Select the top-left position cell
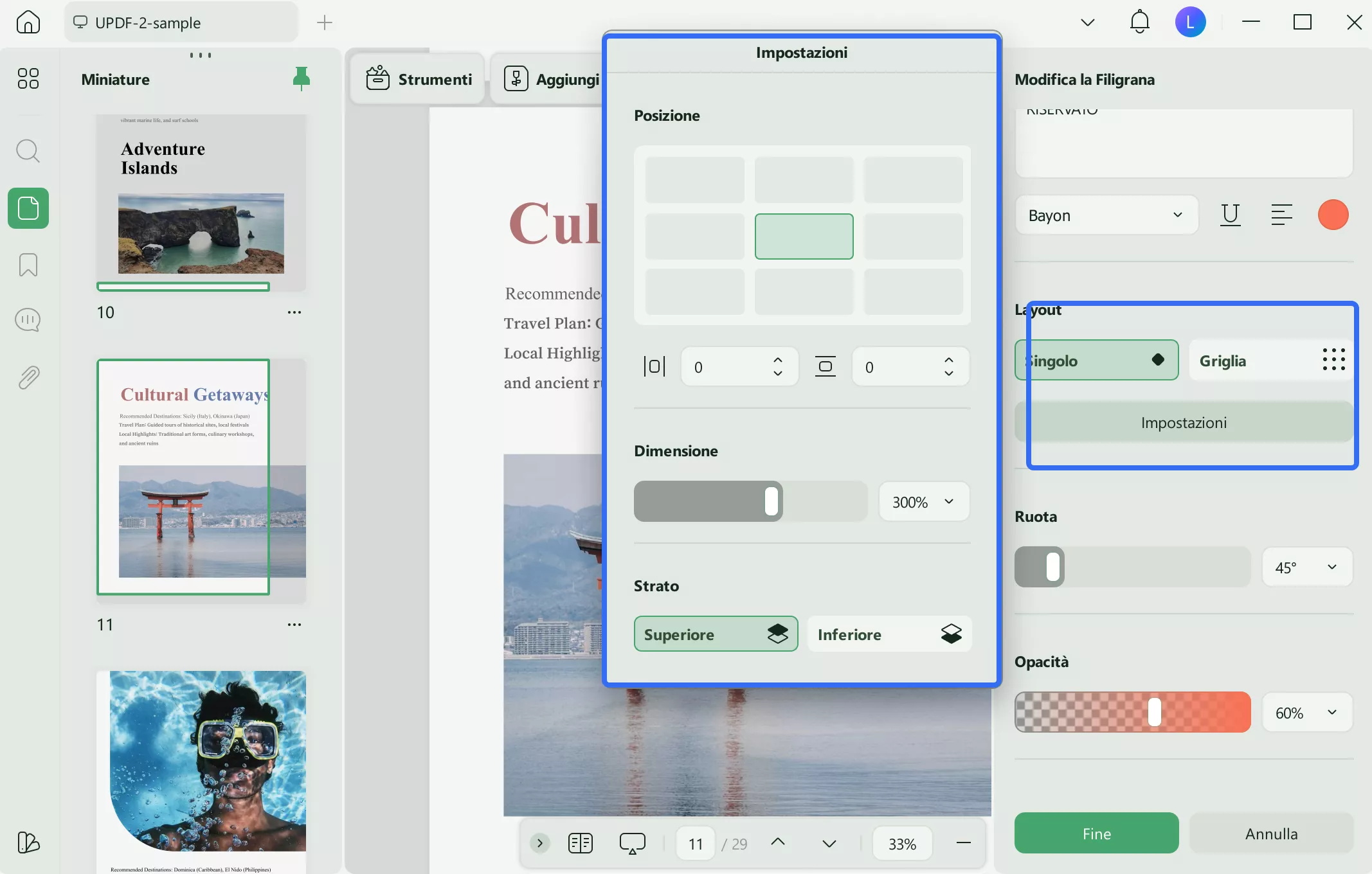Image resolution: width=1372 pixels, height=874 pixels. 694,180
